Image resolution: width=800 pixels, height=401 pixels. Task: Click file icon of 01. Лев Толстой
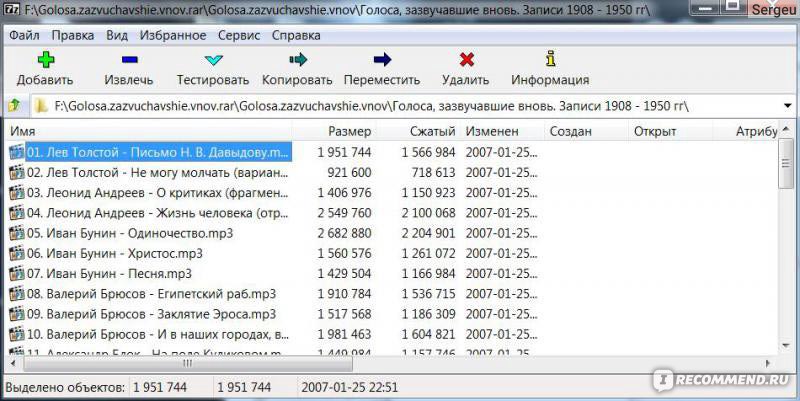pyautogui.click(x=17, y=152)
